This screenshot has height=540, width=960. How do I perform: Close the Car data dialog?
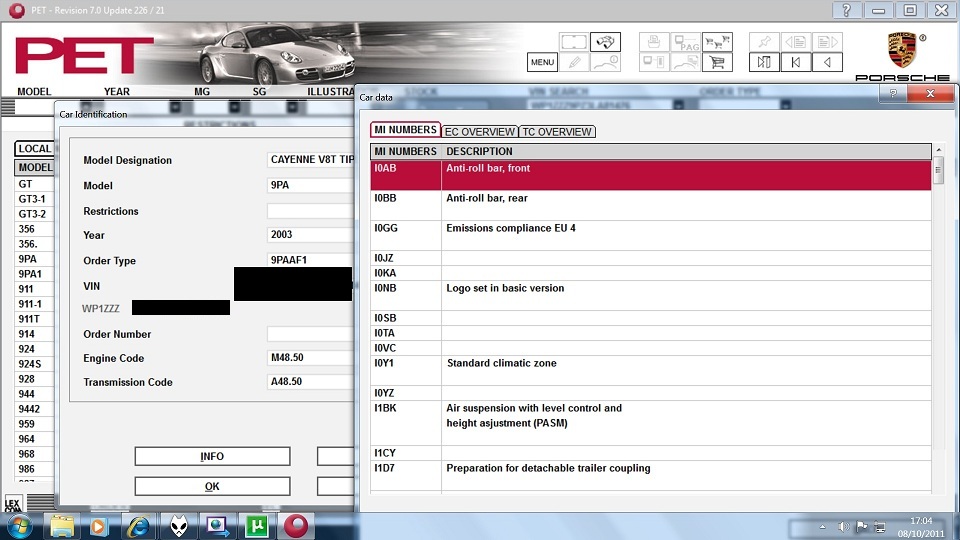click(x=930, y=93)
